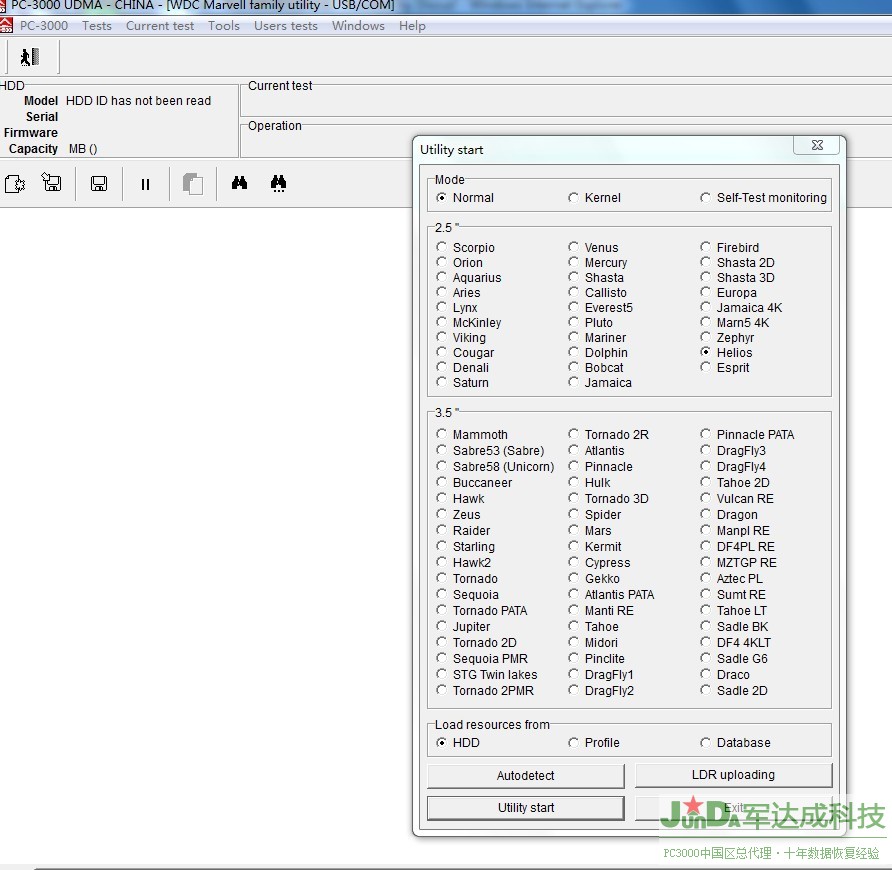The height and width of the screenshot is (870, 892).
Task: Click the binoculars with dots icon
Action: [278, 183]
